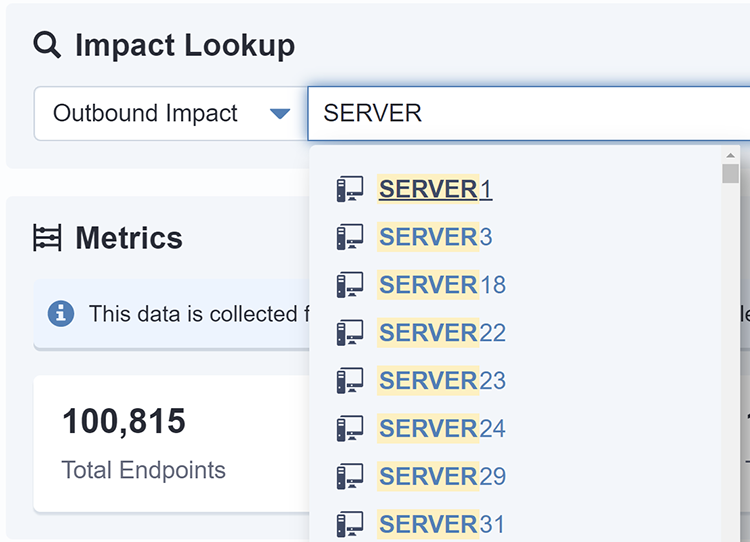Viewport: 750px width, 542px height.
Task: Select SERVER24 in the list
Action: 442,428
